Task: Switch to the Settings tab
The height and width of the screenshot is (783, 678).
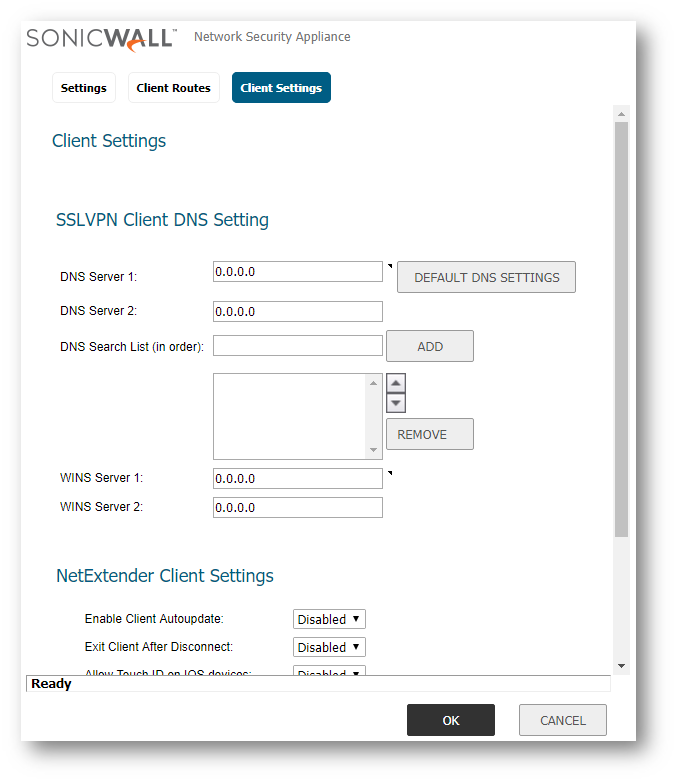Action: 84,88
